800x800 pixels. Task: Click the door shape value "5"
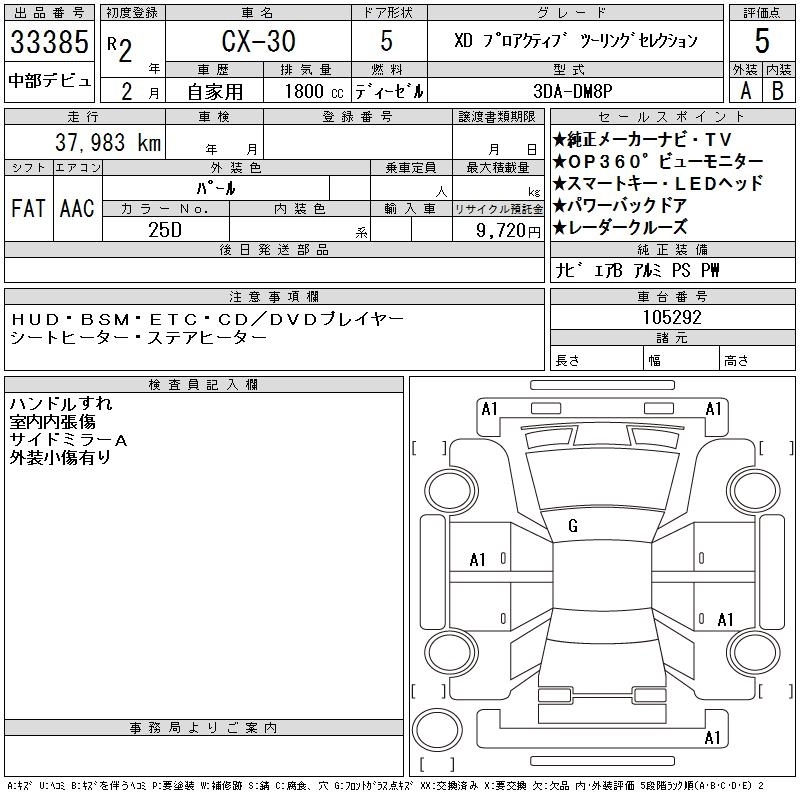(387, 41)
